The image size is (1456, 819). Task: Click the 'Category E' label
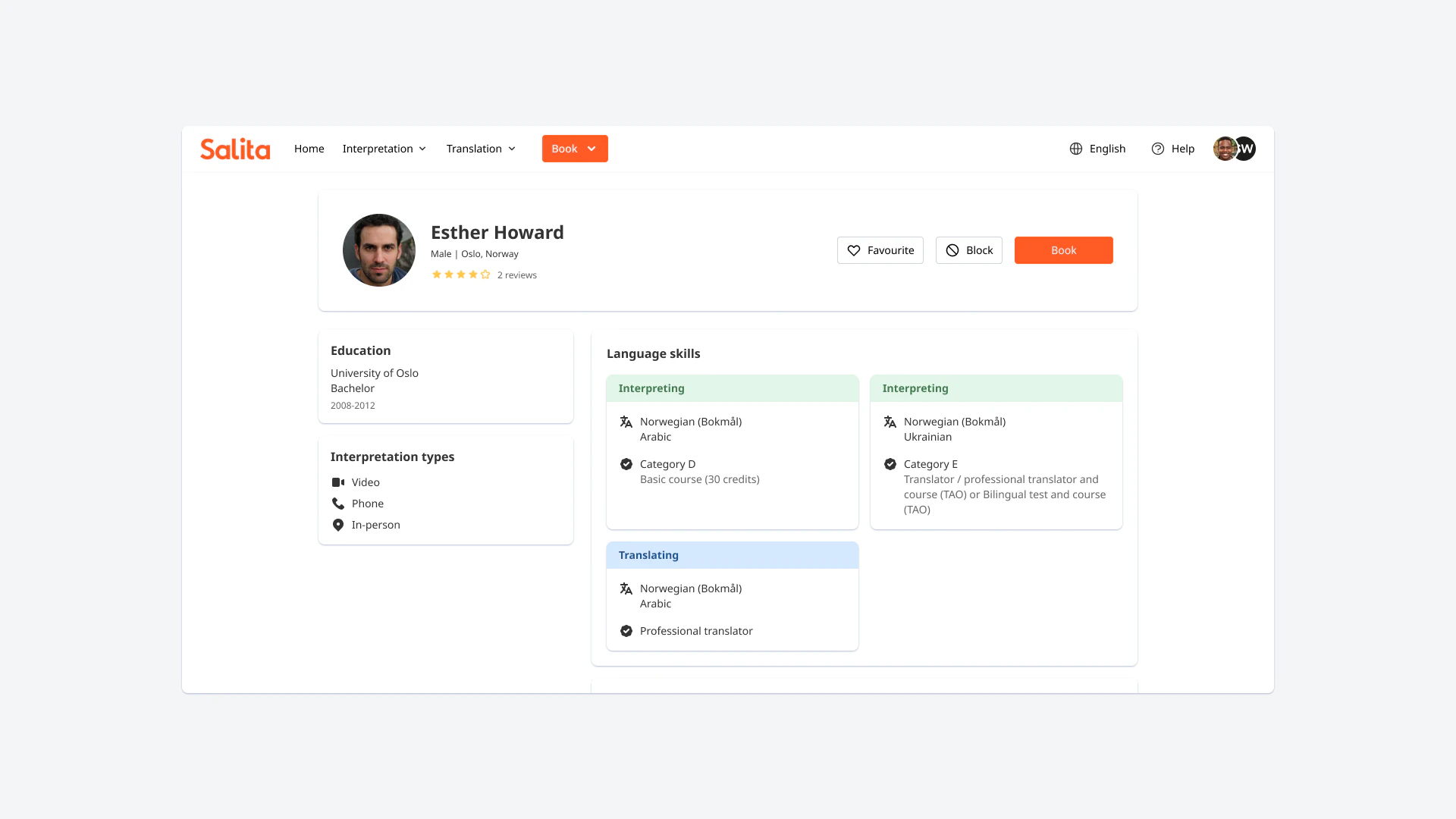[x=930, y=464]
